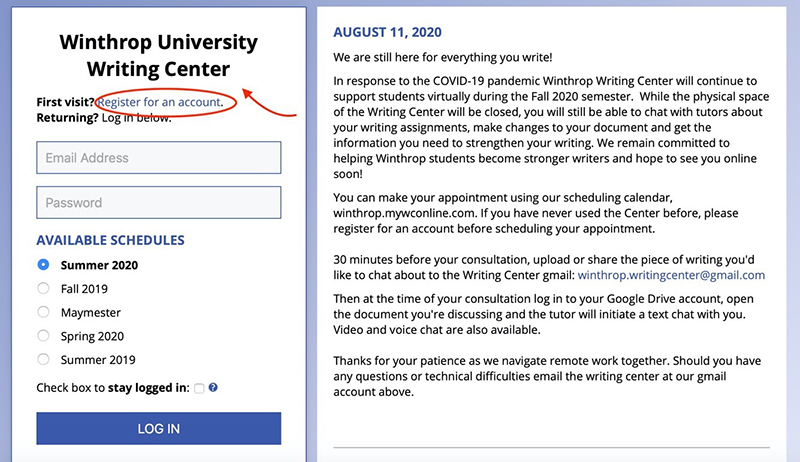Click the 'We are still here' sentence

pyautogui.click(x=442, y=57)
